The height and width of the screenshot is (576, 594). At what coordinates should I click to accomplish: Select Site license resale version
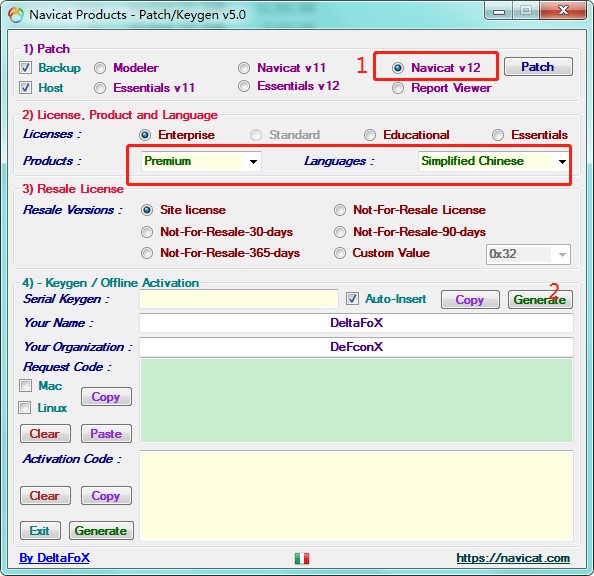(x=147, y=210)
